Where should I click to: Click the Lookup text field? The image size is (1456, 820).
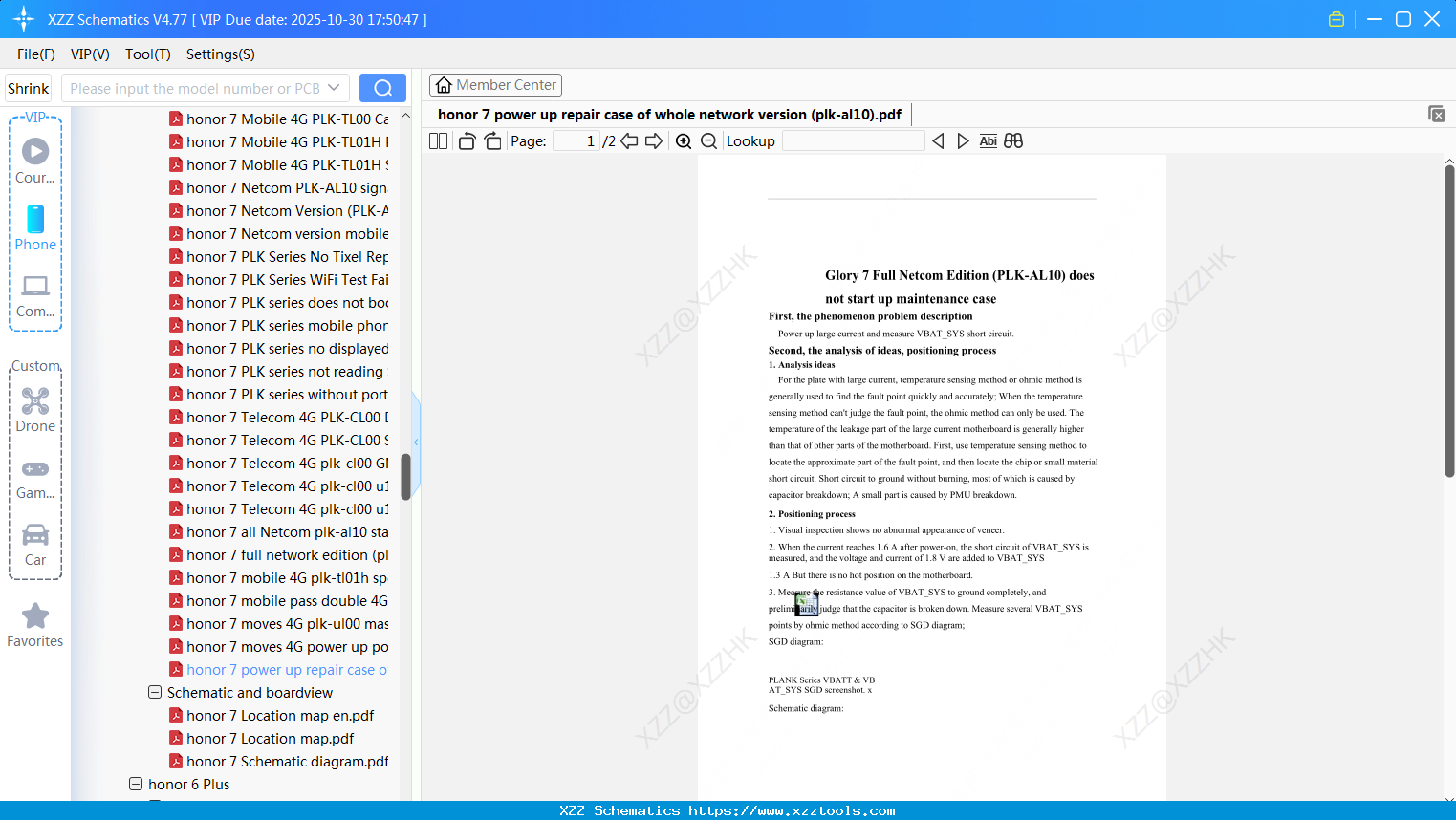pos(853,141)
